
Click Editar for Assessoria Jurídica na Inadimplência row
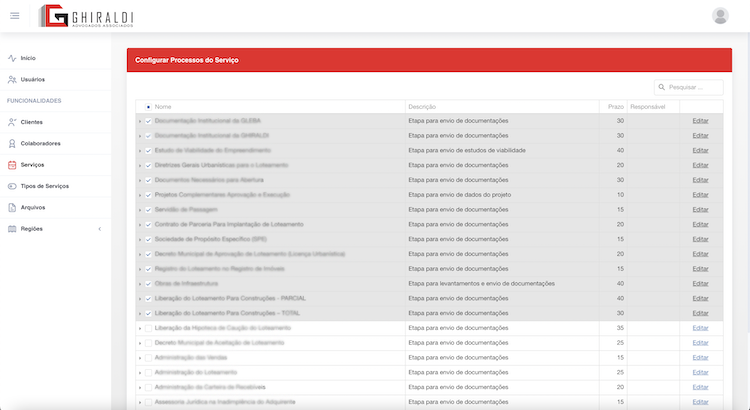pos(700,402)
